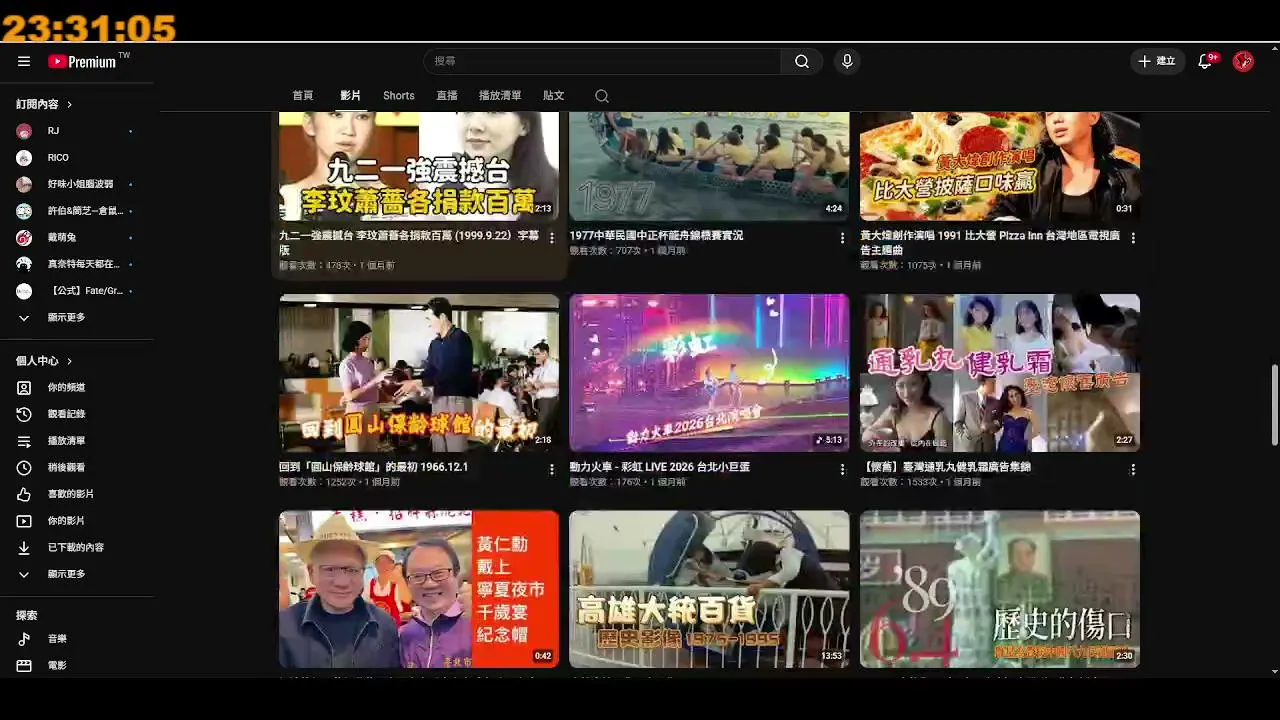Screen dimensions: 1280x720
Task: Play the '89 64 歷史的傷口 thumbnail
Action: [x=1000, y=589]
